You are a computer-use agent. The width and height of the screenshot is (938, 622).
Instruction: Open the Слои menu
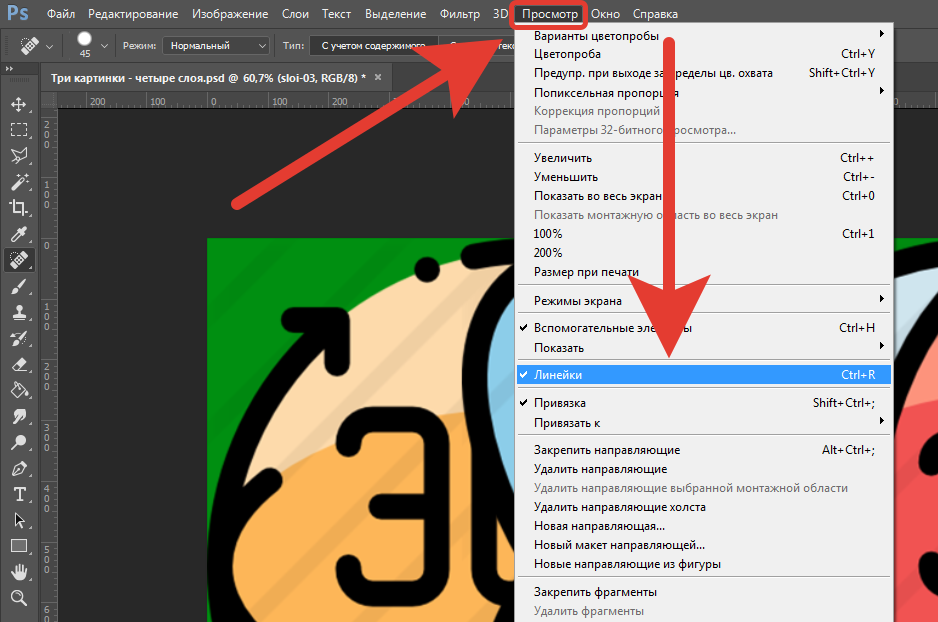click(295, 14)
